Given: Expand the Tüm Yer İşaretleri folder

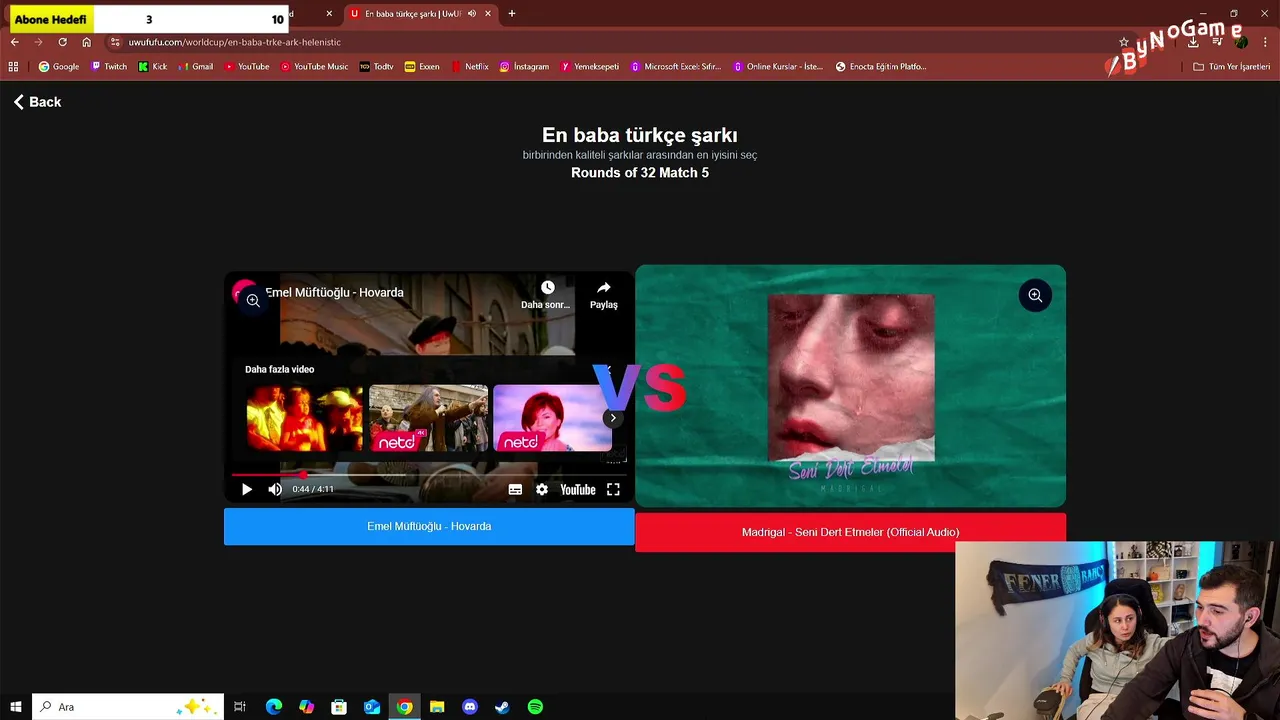Looking at the screenshot, I should click(1232, 67).
